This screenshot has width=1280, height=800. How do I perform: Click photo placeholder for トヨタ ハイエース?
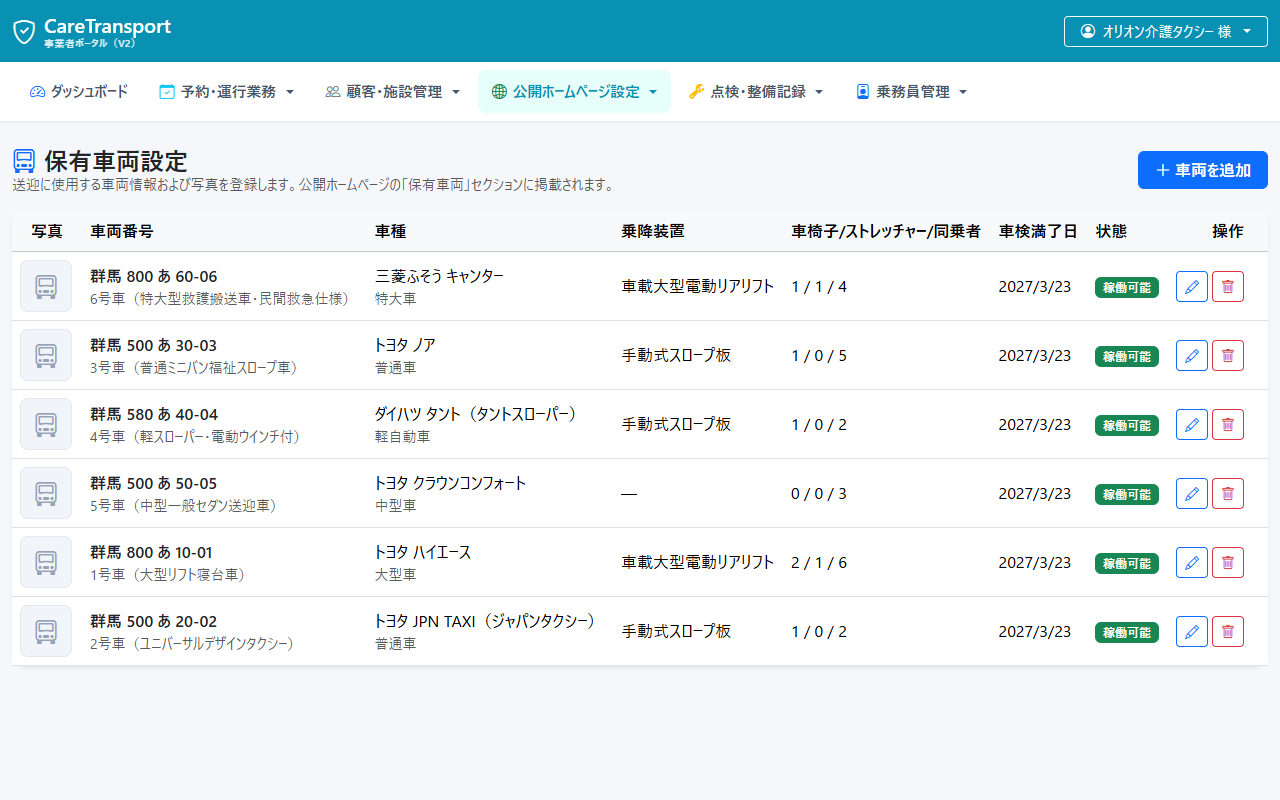point(46,563)
